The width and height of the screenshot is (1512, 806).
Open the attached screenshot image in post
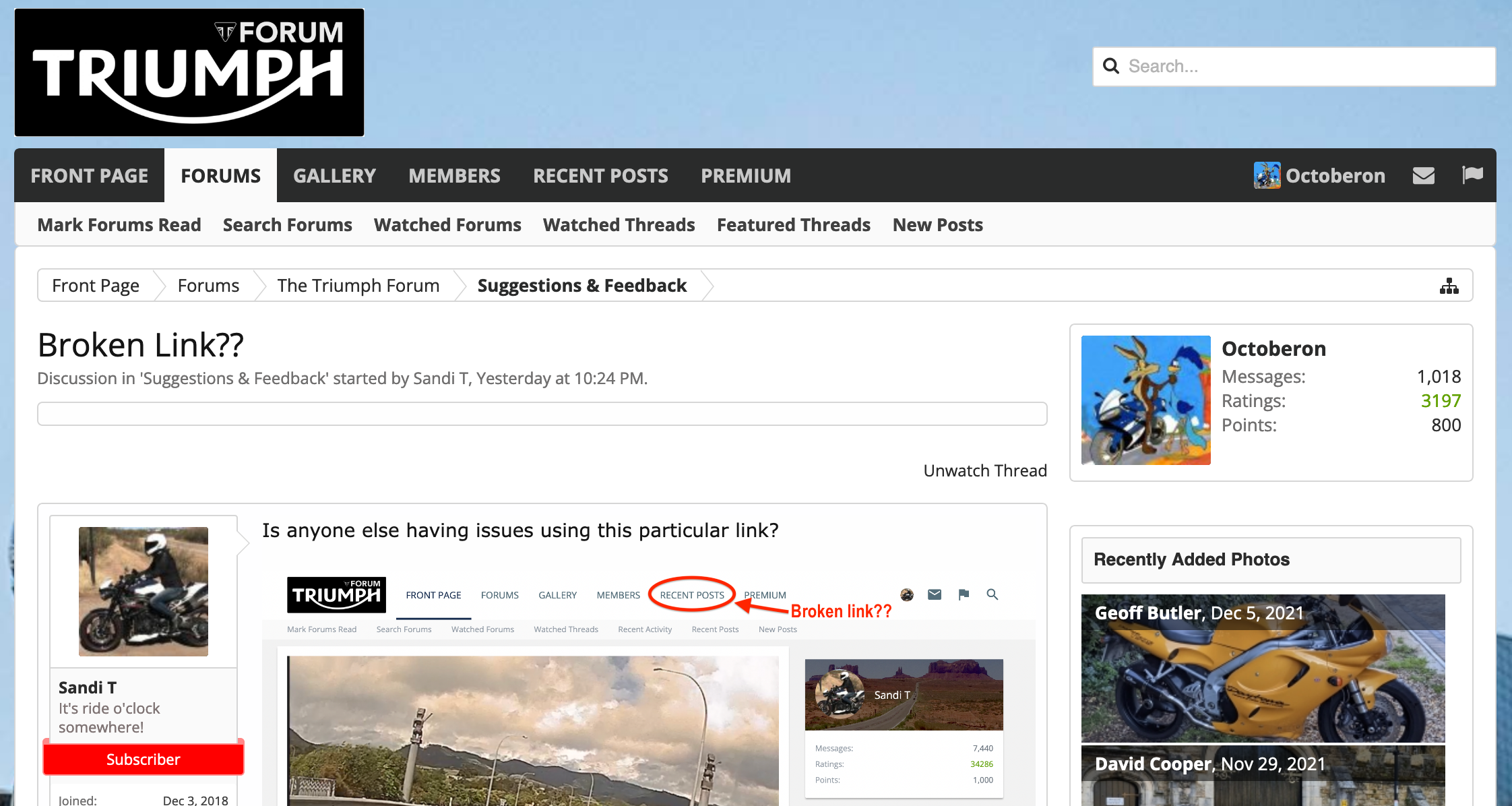coord(648,687)
